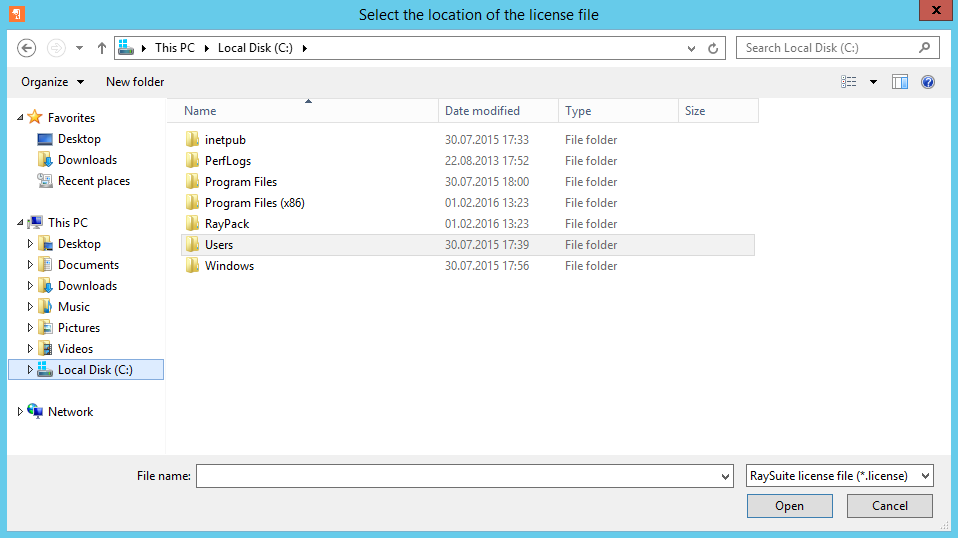Click New folder in toolbar
Viewport: 958px width, 538px height.
(135, 82)
